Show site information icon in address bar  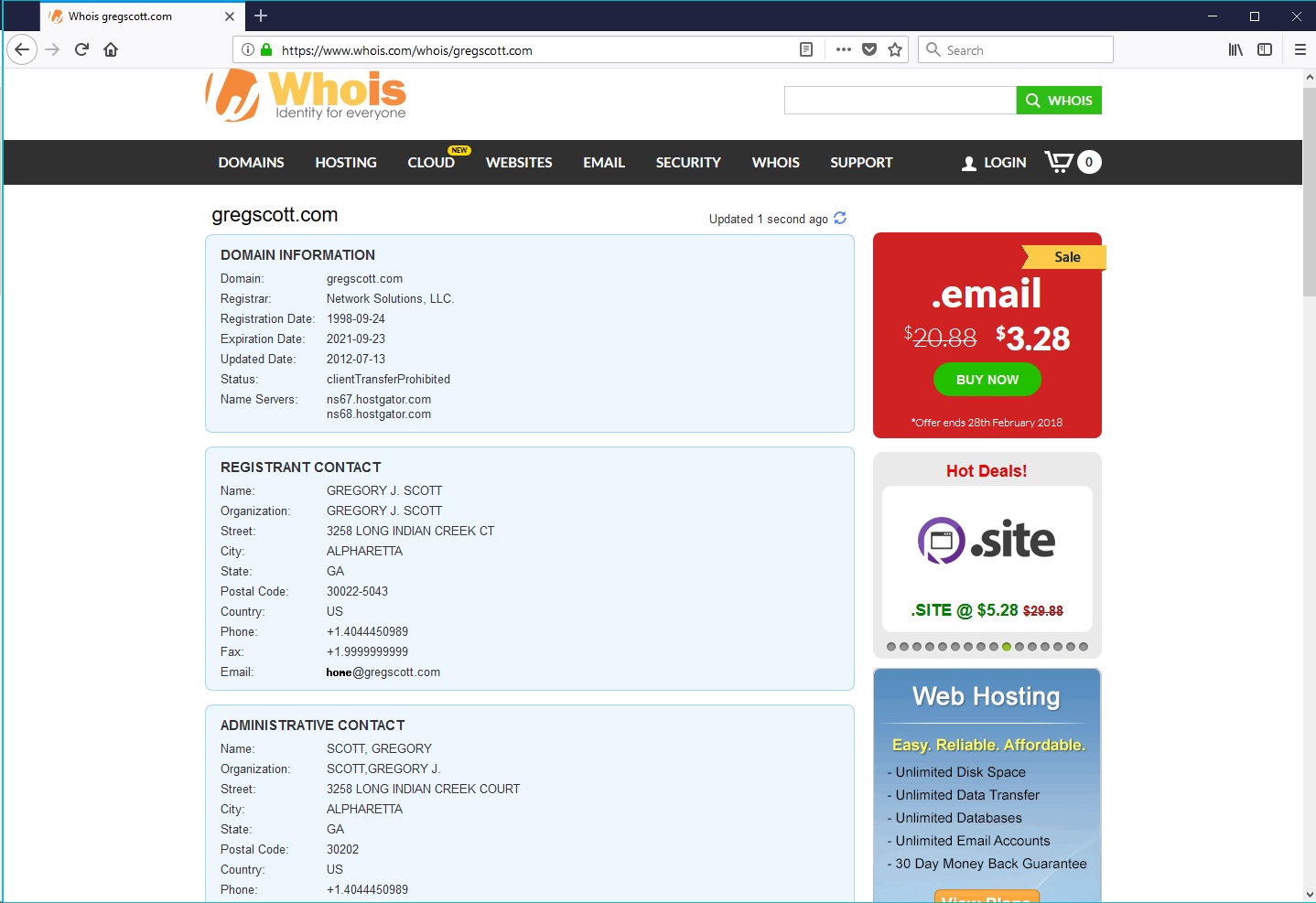tap(248, 49)
